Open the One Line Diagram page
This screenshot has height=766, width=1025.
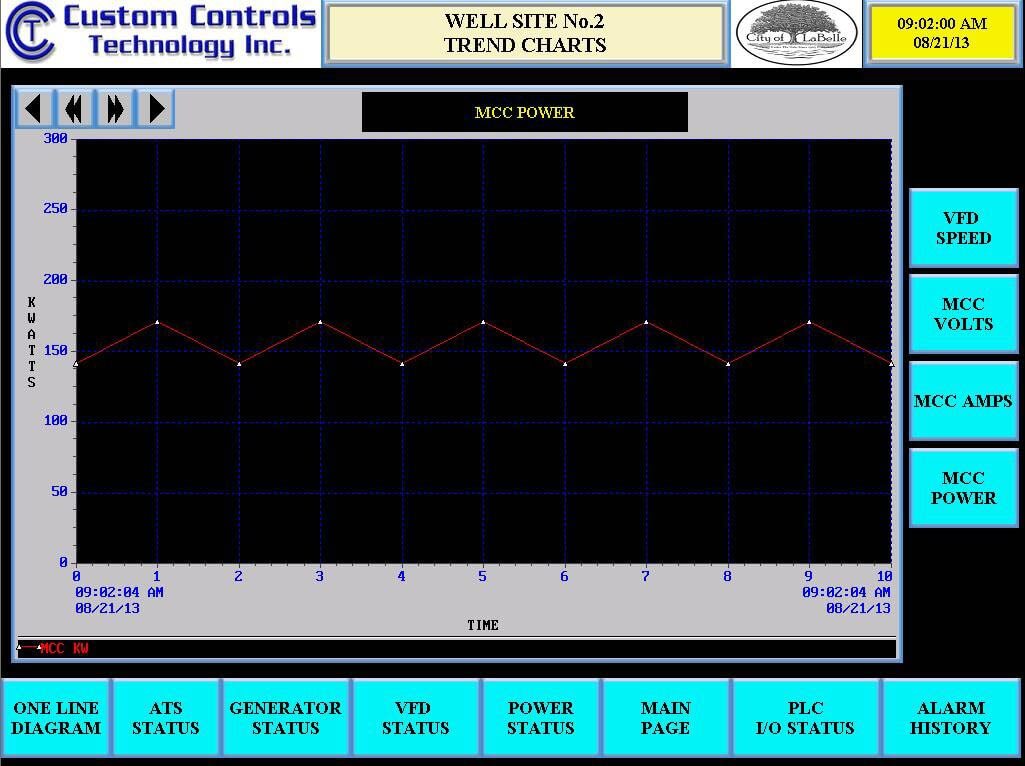(x=56, y=718)
